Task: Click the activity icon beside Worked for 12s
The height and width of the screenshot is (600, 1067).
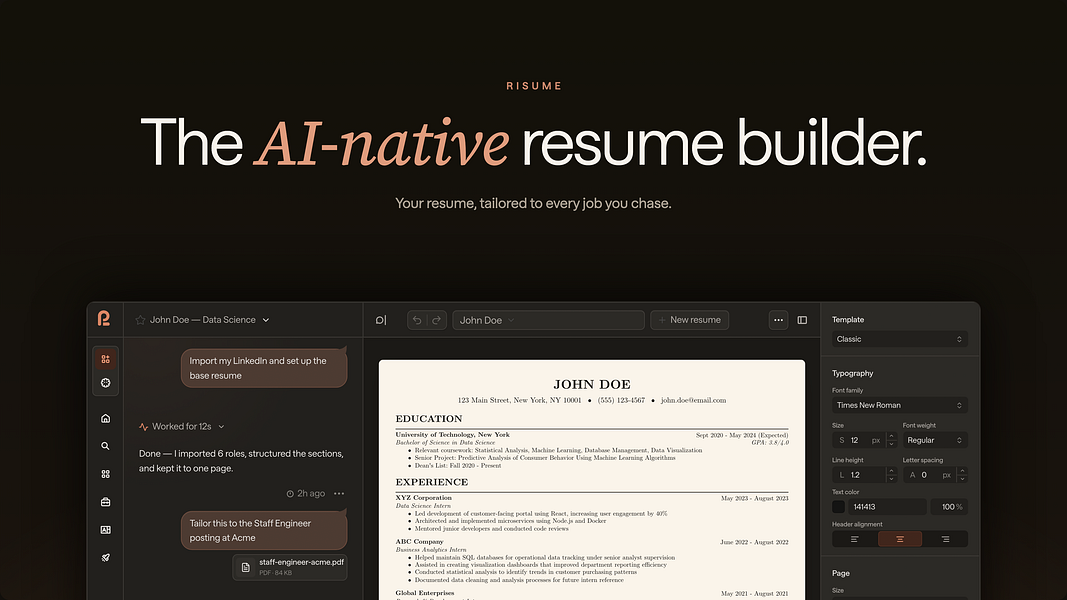Action: pos(143,427)
